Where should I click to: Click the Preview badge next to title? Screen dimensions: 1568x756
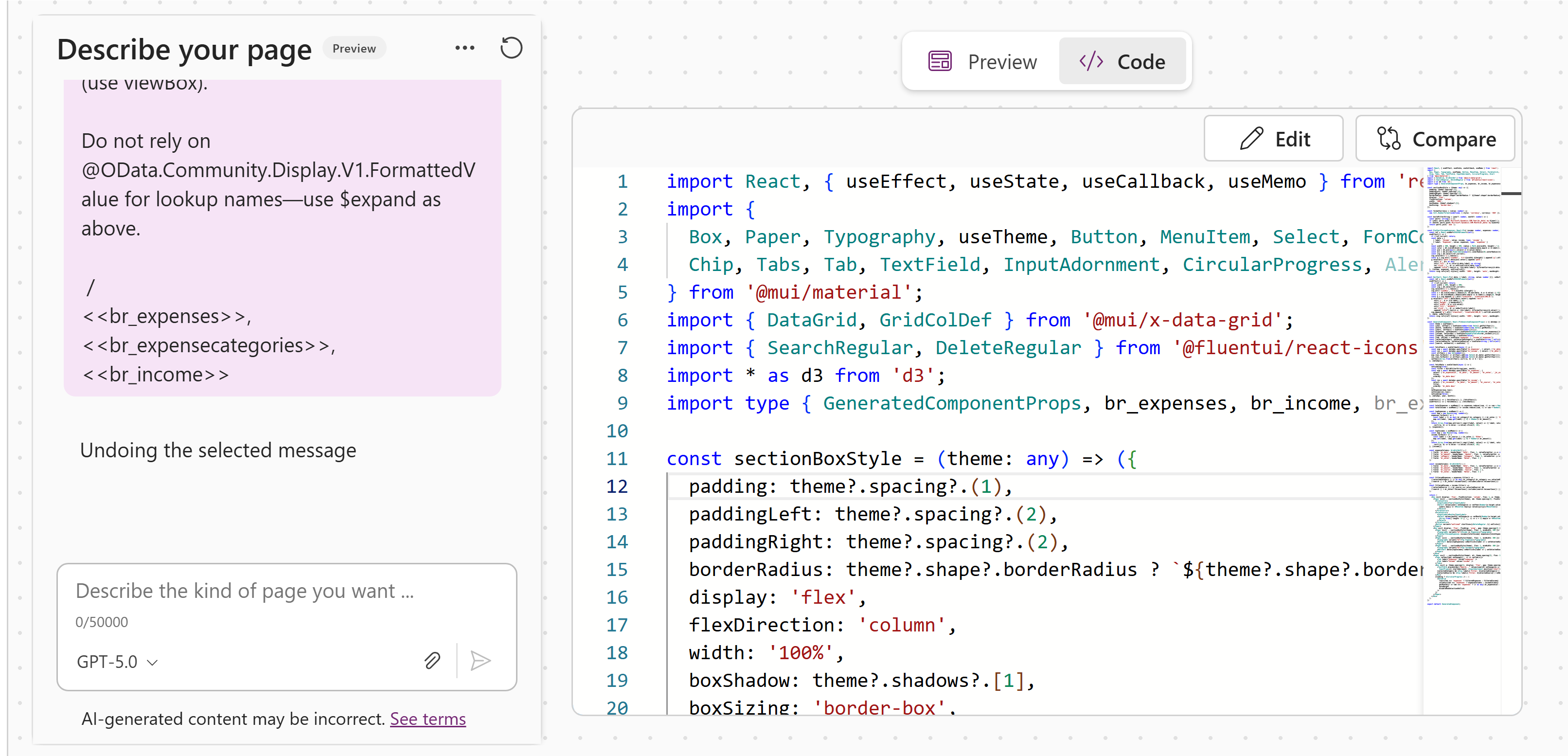pyautogui.click(x=354, y=49)
